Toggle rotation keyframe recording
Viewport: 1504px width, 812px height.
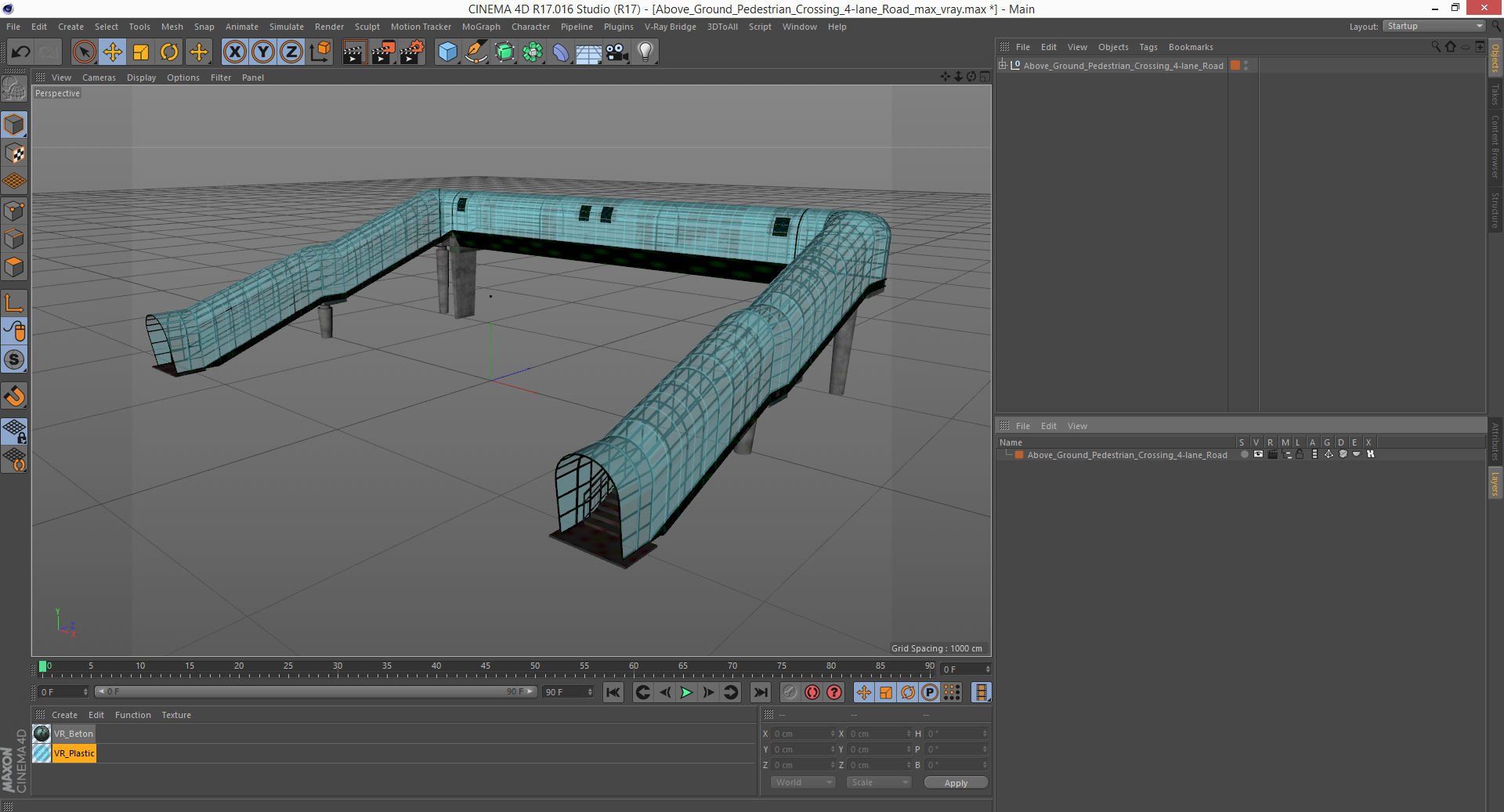[908, 692]
